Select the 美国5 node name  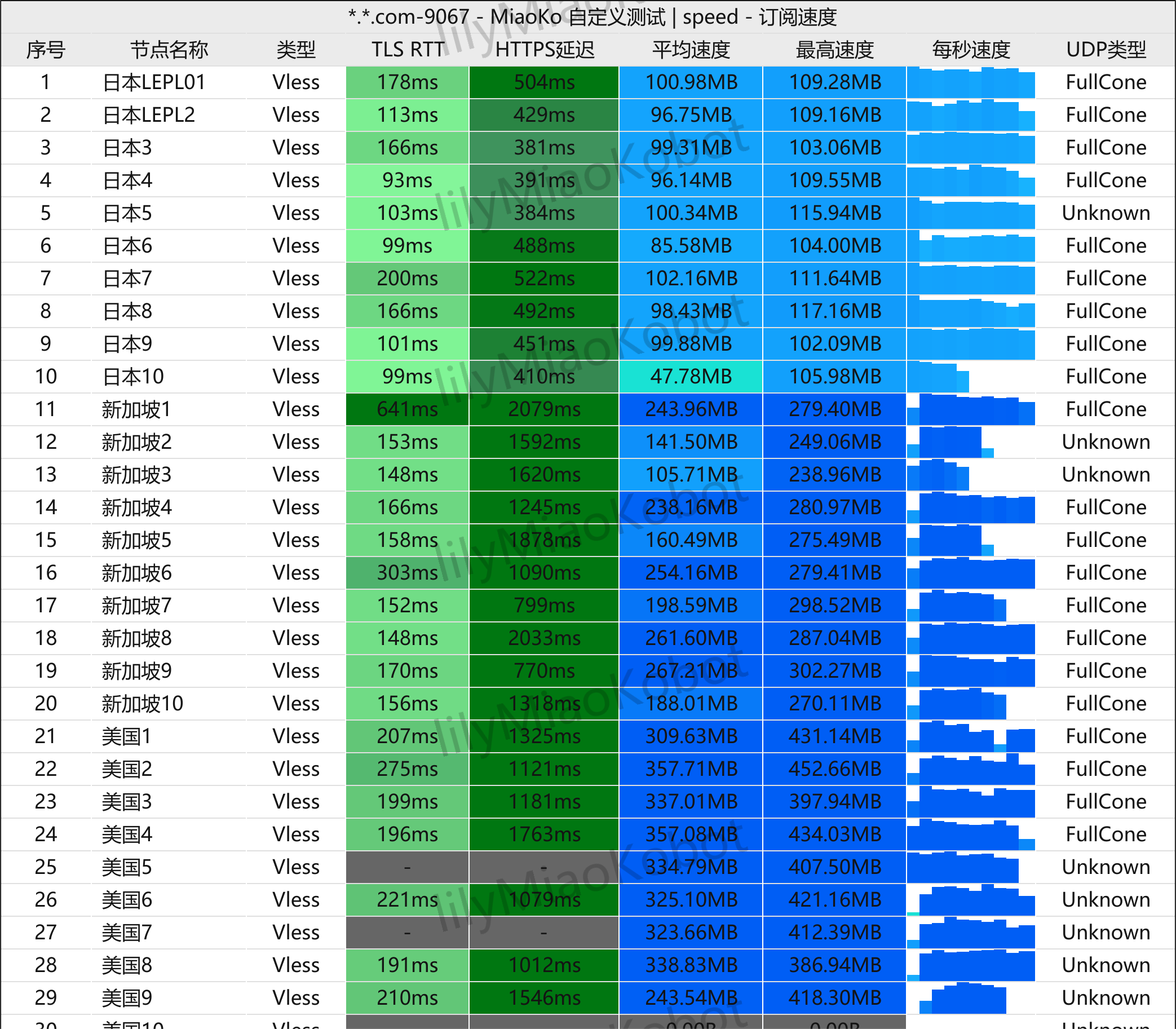(x=127, y=867)
